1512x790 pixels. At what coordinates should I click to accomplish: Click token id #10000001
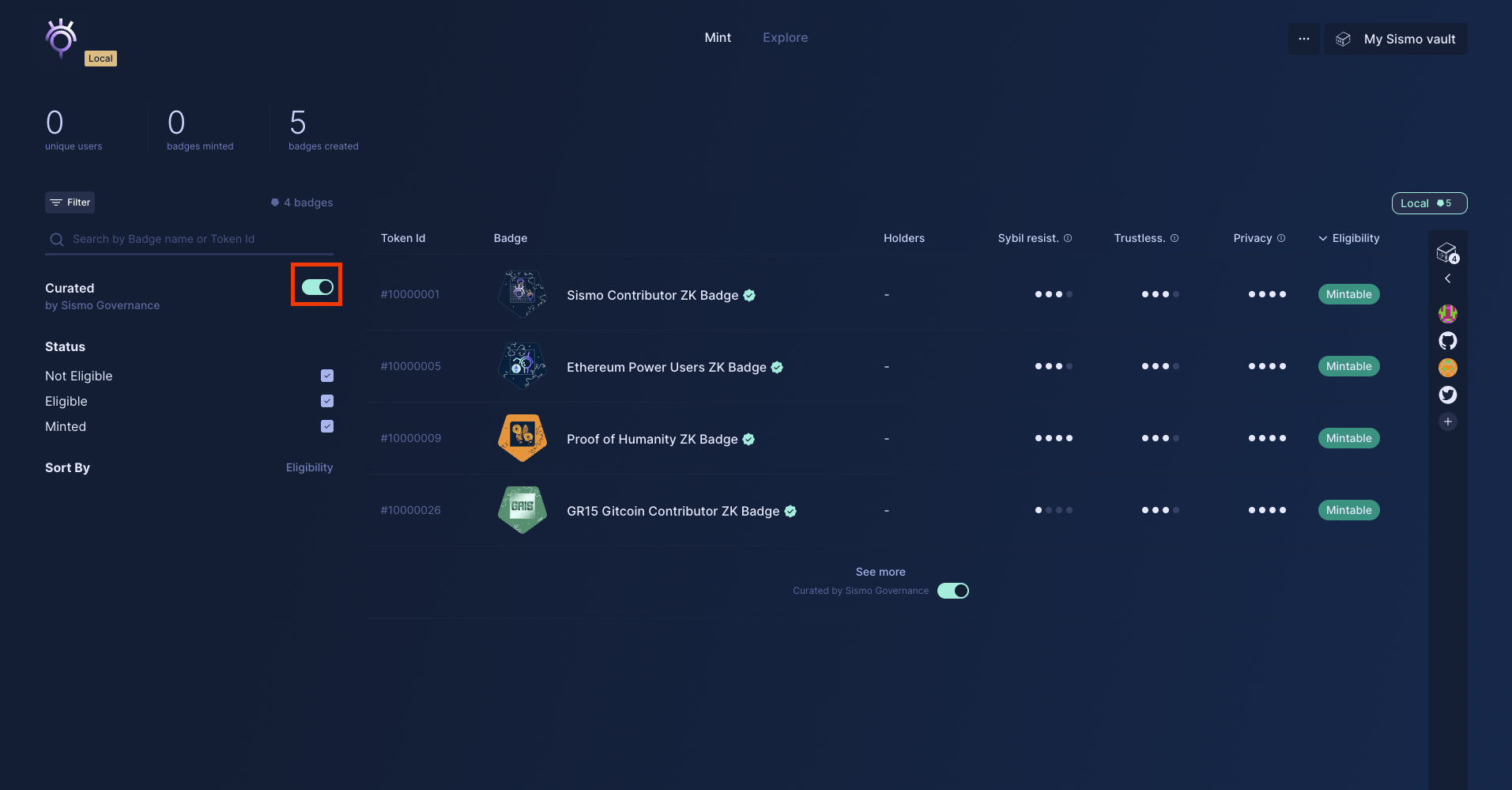coord(410,294)
